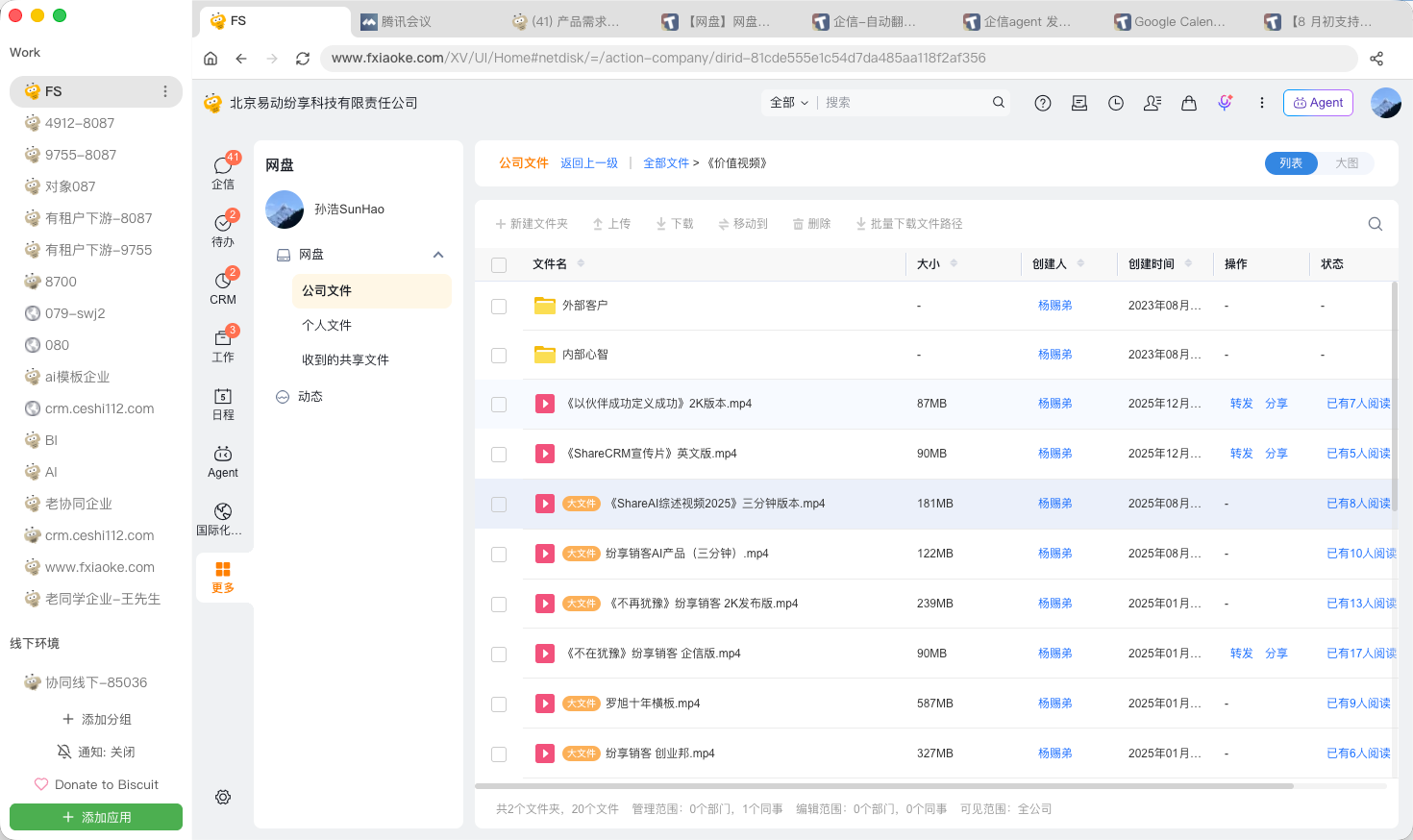Check the box for 外部客户 folder
Screen dimensions: 1413x840
[499, 307]
